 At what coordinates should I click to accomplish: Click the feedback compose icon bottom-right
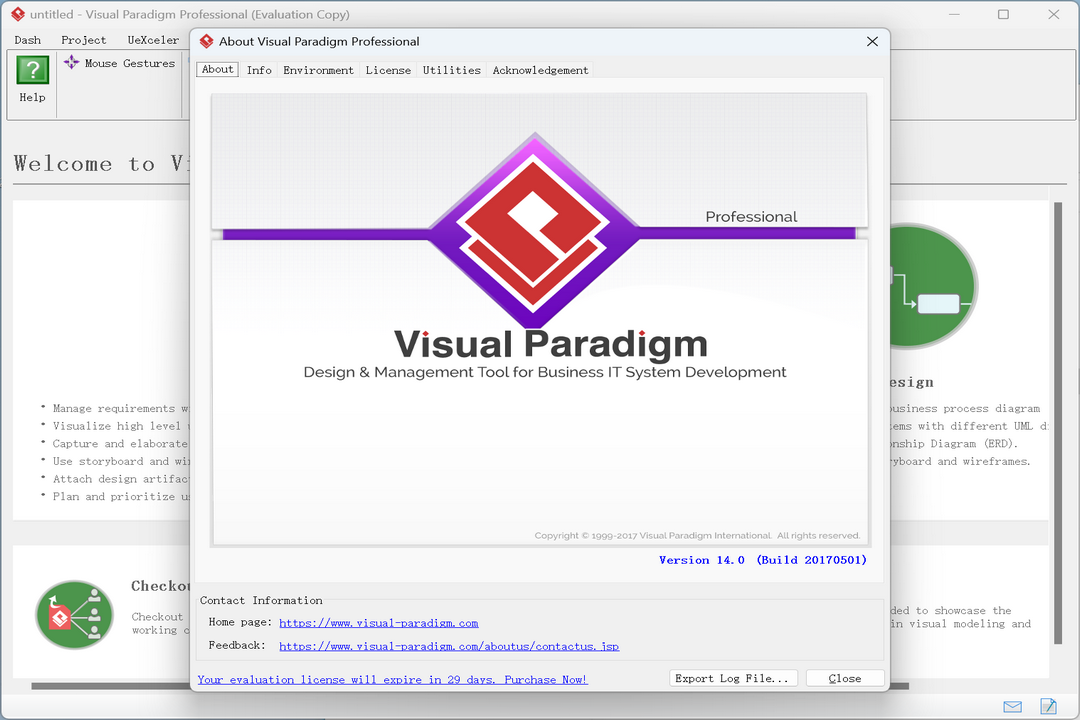[x=1048, y=706]
